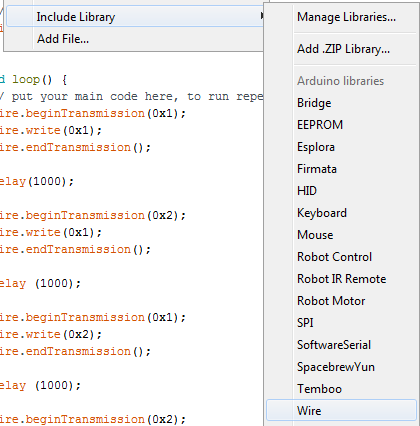Include the Temboo library
The height and width of the screenshot is (426, 420).
click(342, 389)
